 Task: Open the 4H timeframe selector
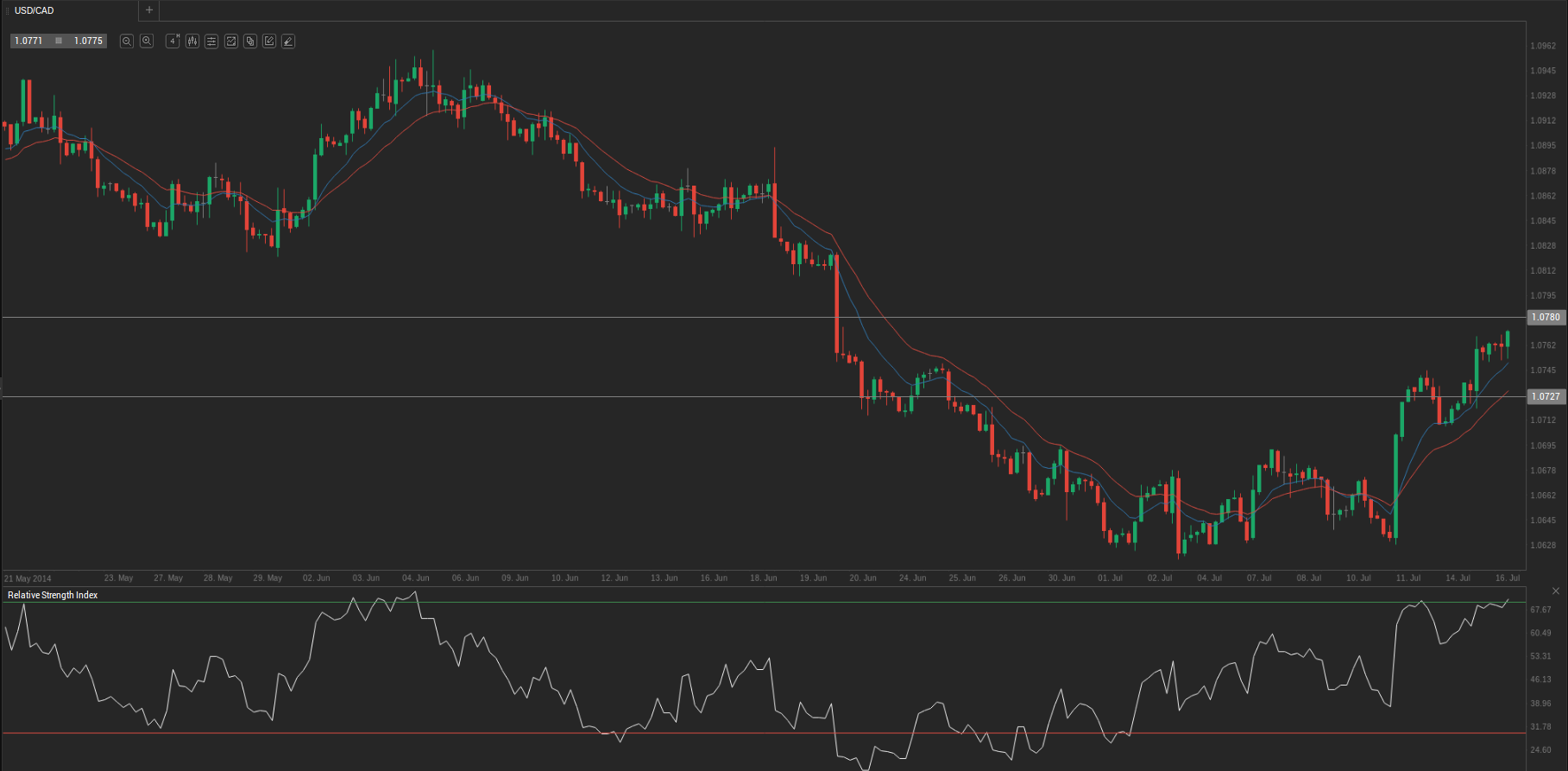click(x=173, y=41)
